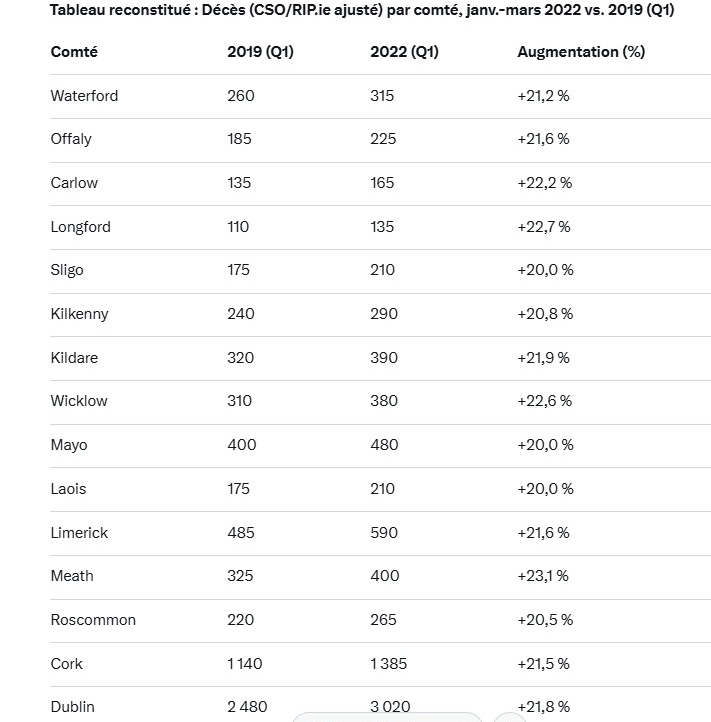Select Meath's +23,1 % increase value

pos(543,576)
